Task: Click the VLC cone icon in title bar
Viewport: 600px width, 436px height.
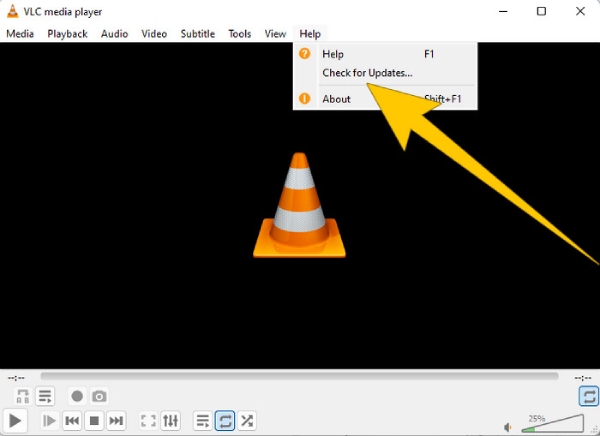Action: (13, 11)
